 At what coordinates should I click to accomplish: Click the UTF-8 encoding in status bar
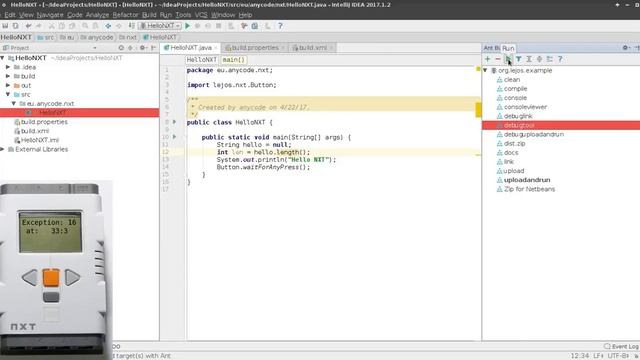point(618,356)
